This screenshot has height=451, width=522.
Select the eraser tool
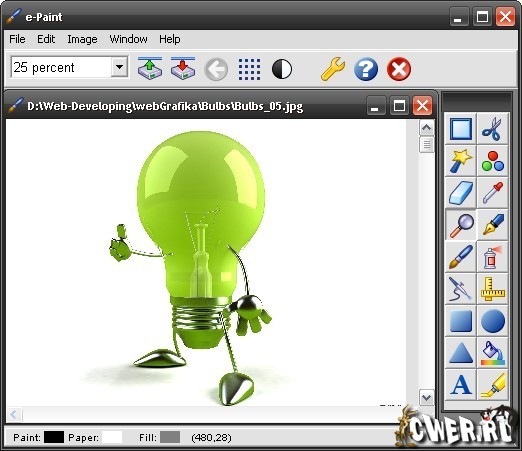coord(461,193)
